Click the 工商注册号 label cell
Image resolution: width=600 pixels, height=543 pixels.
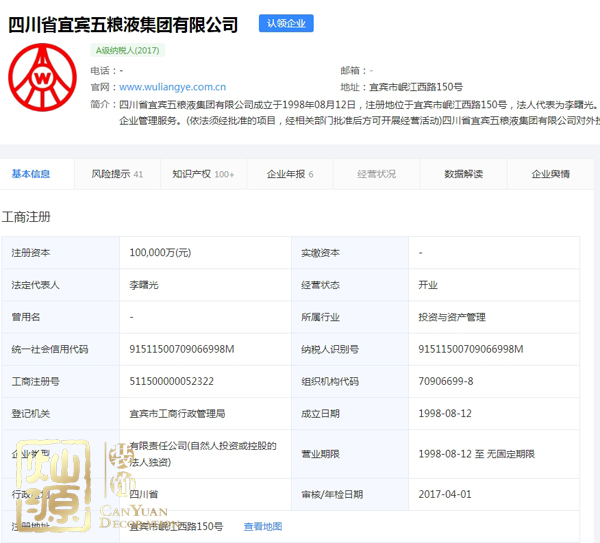(x=60, y=381)
